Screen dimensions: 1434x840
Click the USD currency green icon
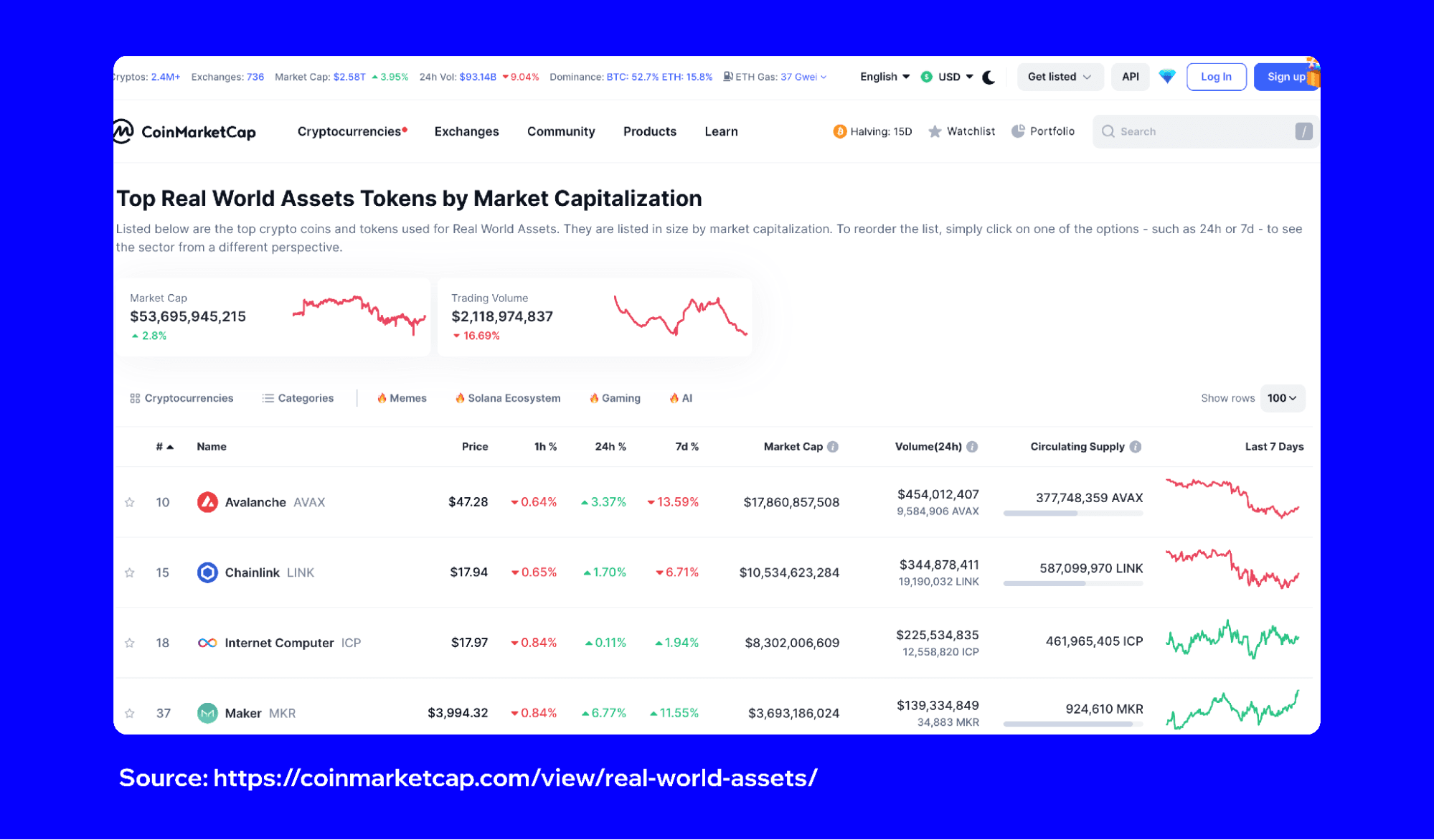coord(927,77)
